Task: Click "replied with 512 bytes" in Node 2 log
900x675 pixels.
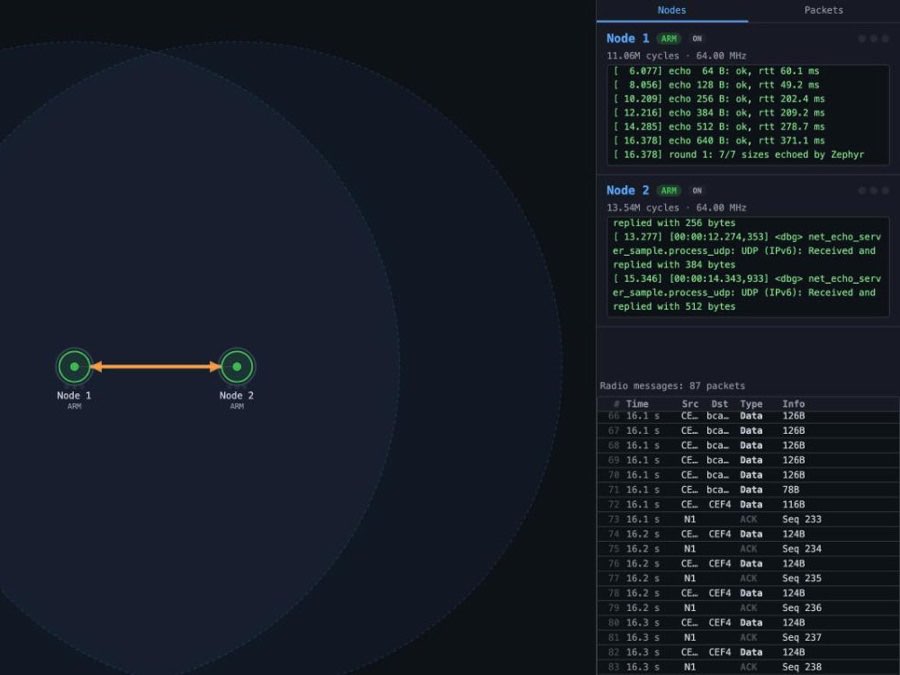Action: click(674, 307)
